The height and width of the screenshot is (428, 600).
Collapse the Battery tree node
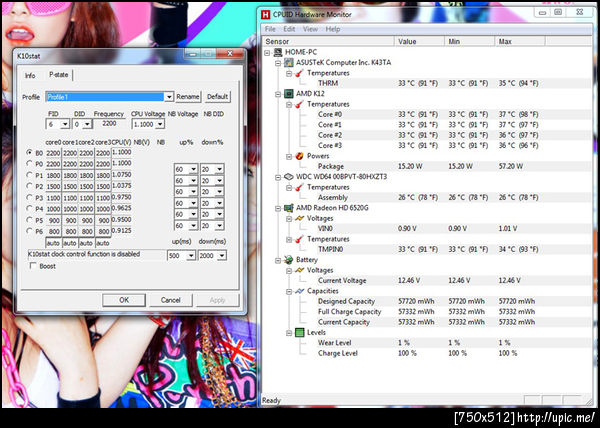(x=278, y=260)
